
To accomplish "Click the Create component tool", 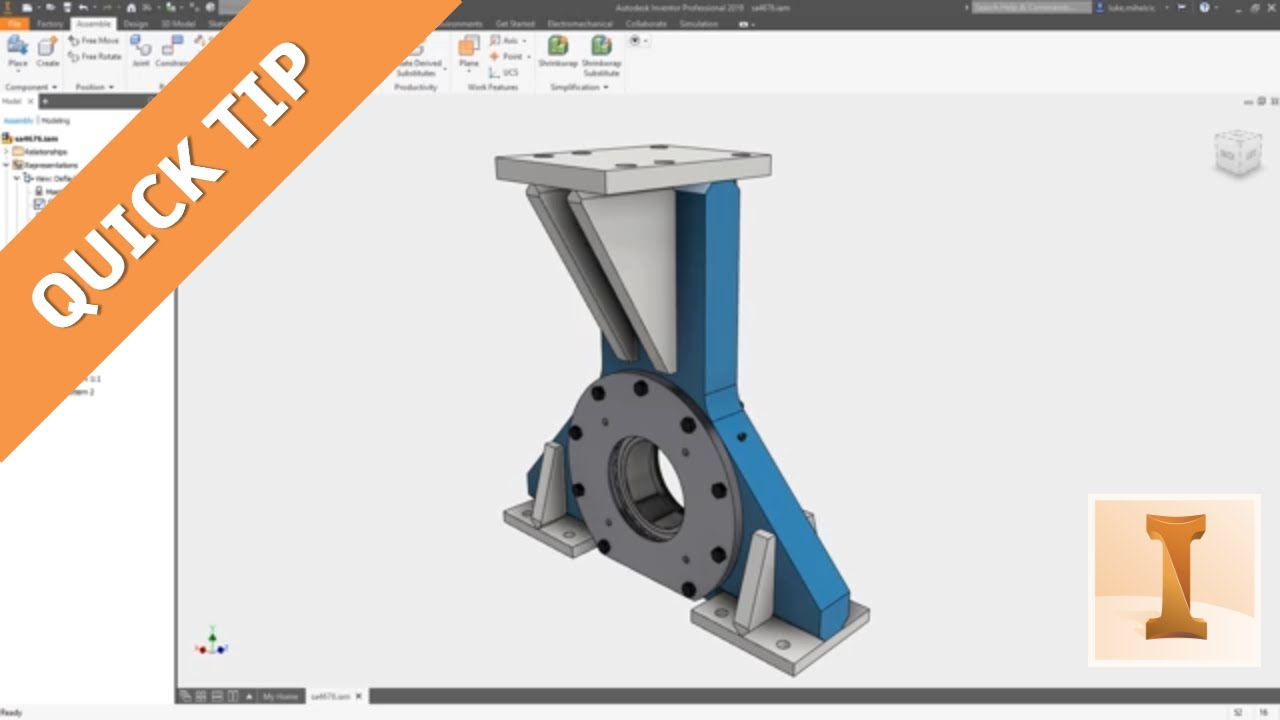I will coord(47,51).
